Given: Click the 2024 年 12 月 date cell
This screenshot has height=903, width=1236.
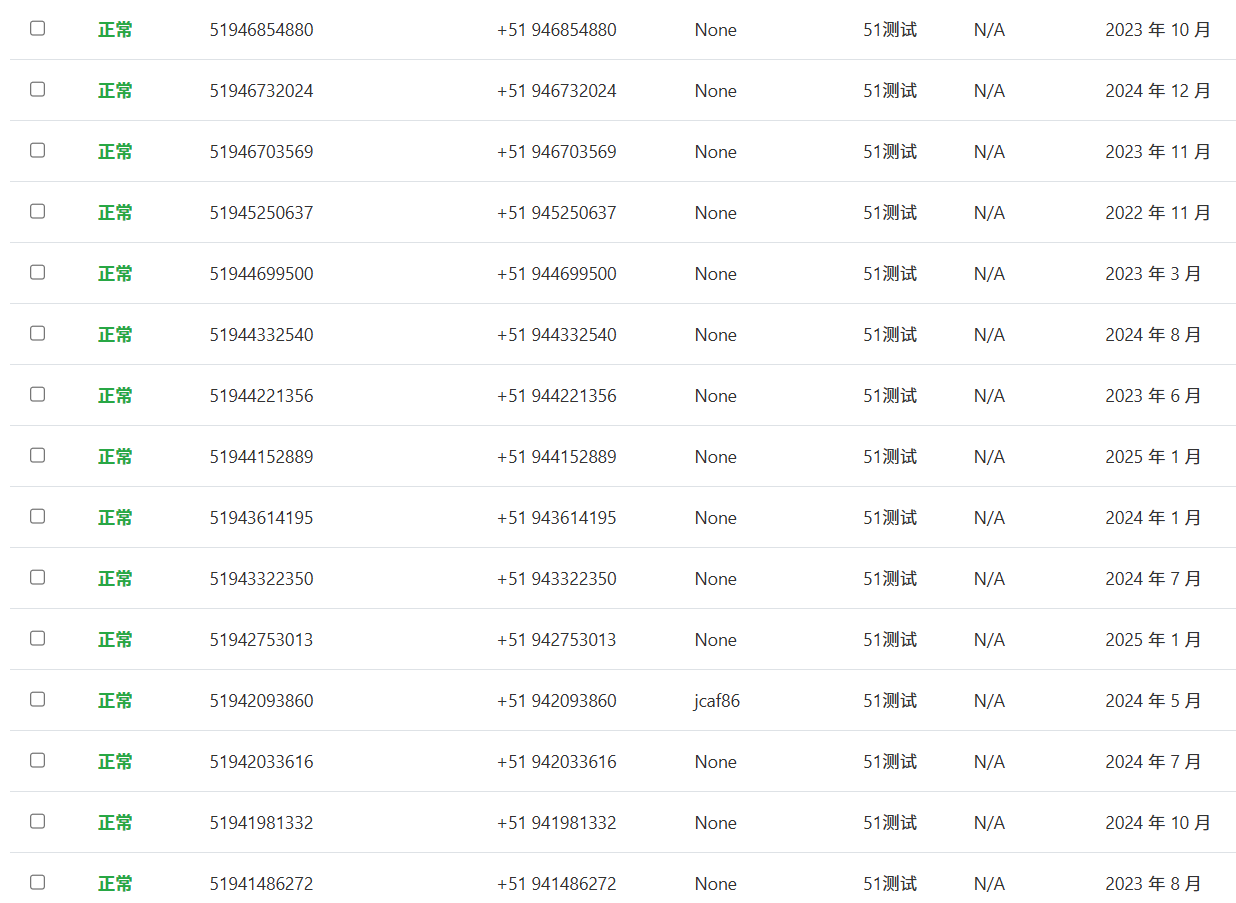Looking at the screenshot, I should [x=1157, y=91].
